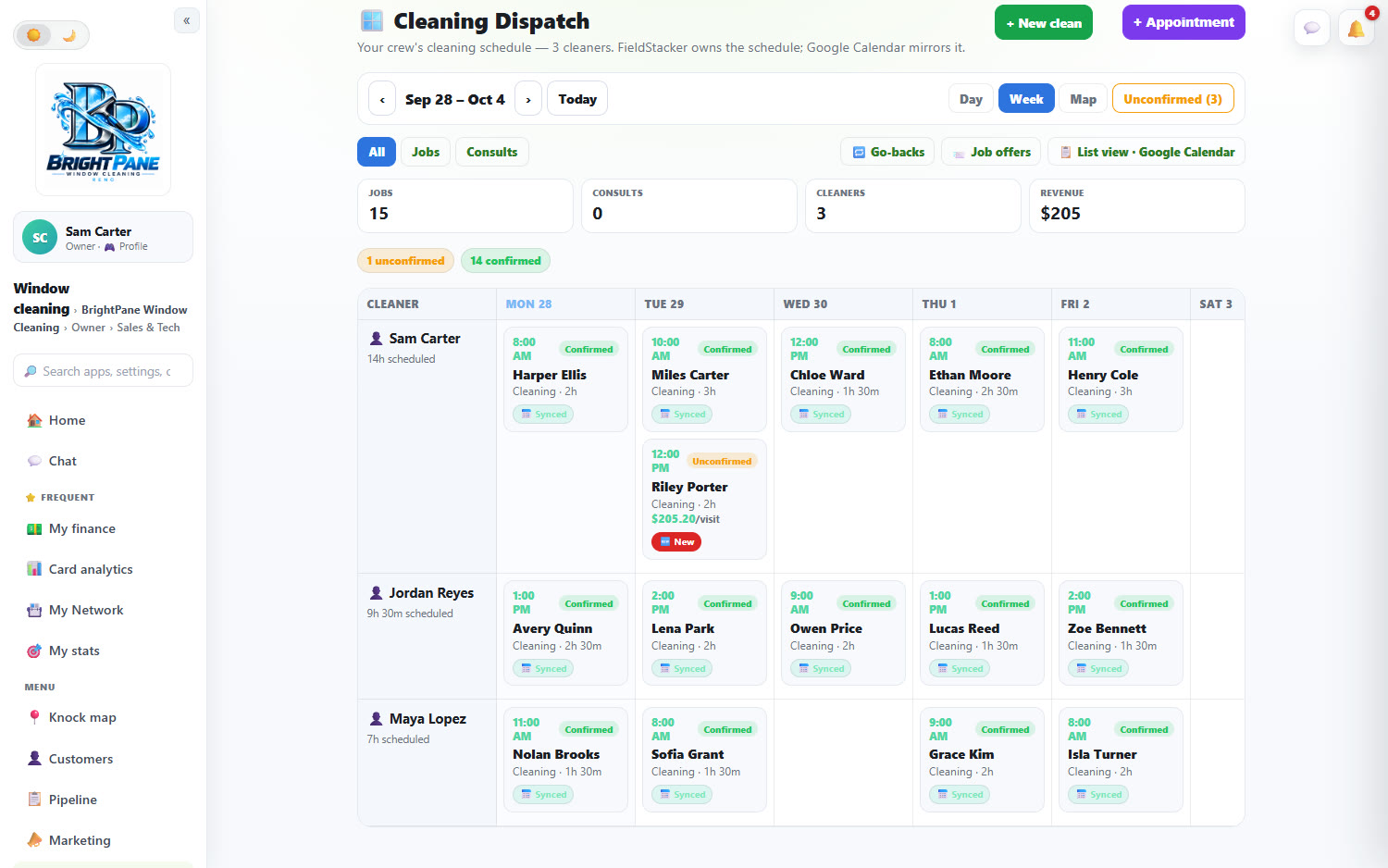Open the chat bubble icon at top right
1388x868 pixels.
click(x=1311, y=28)
